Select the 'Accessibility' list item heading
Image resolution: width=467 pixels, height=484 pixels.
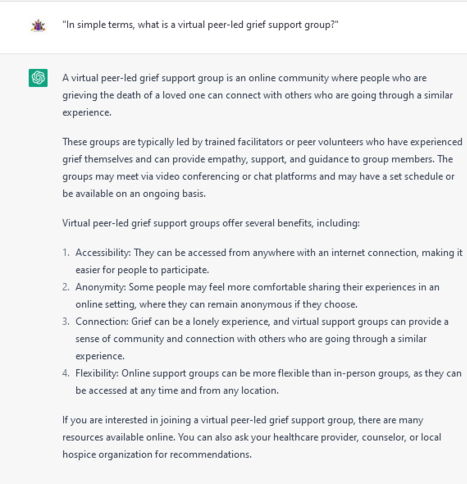[103, 253]
